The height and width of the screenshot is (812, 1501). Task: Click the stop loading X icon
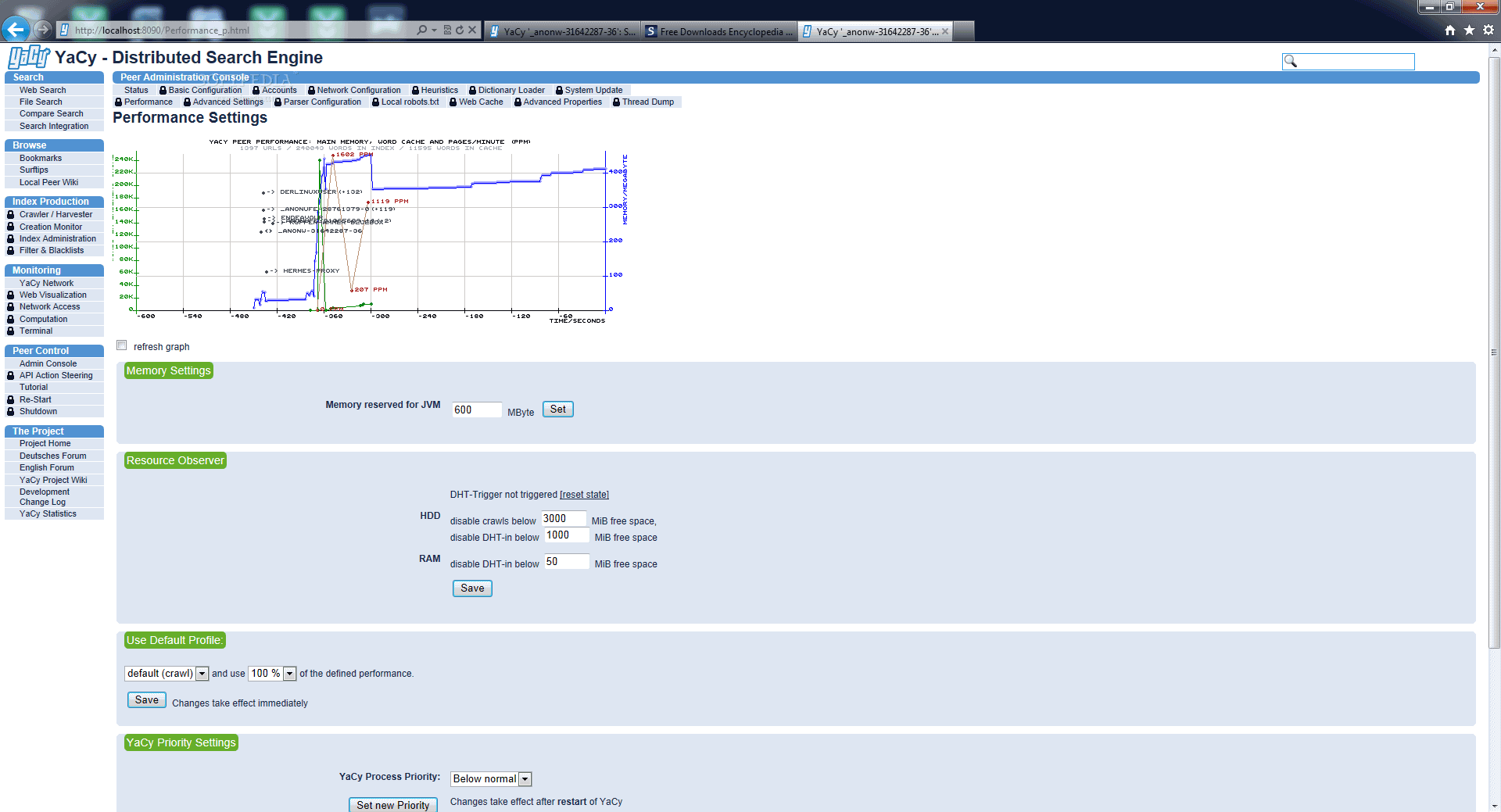pos(472,30)
